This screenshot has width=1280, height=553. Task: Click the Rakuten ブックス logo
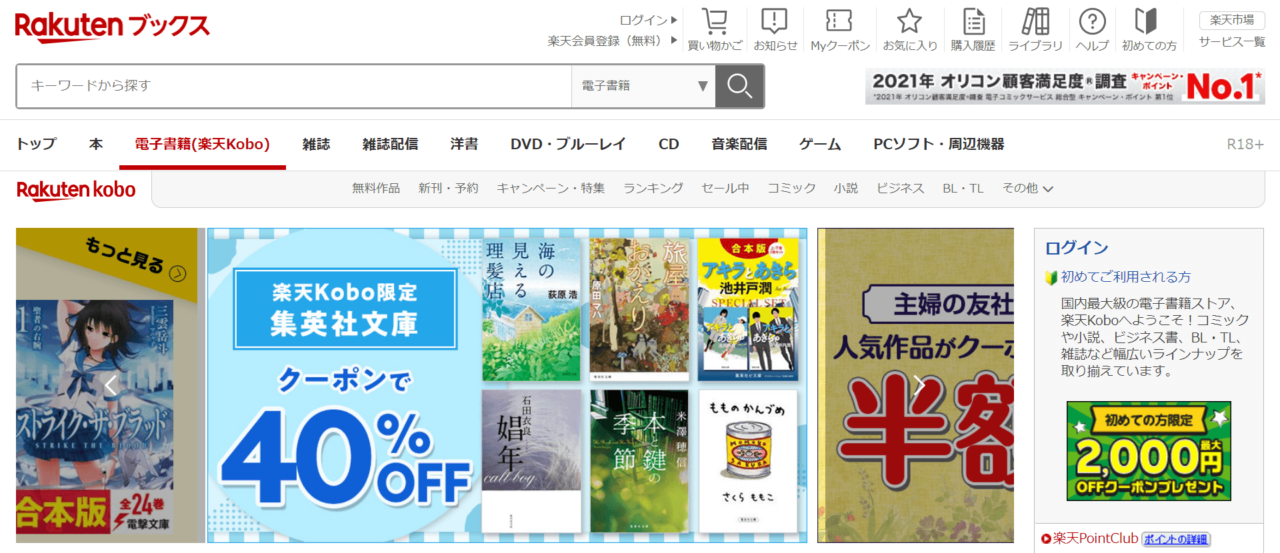[x=112, y=26]
